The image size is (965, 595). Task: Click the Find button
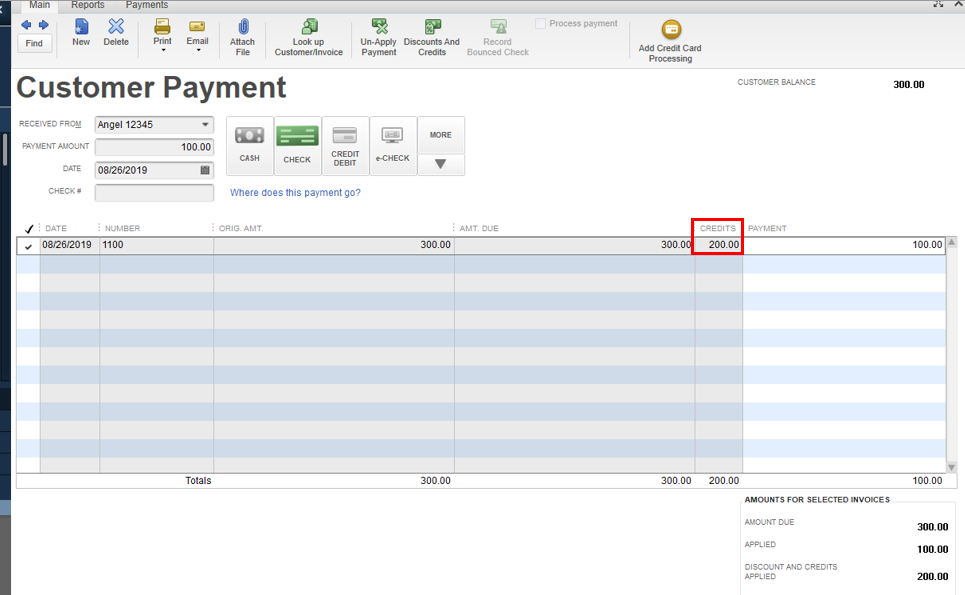click(x=34, y=44)
